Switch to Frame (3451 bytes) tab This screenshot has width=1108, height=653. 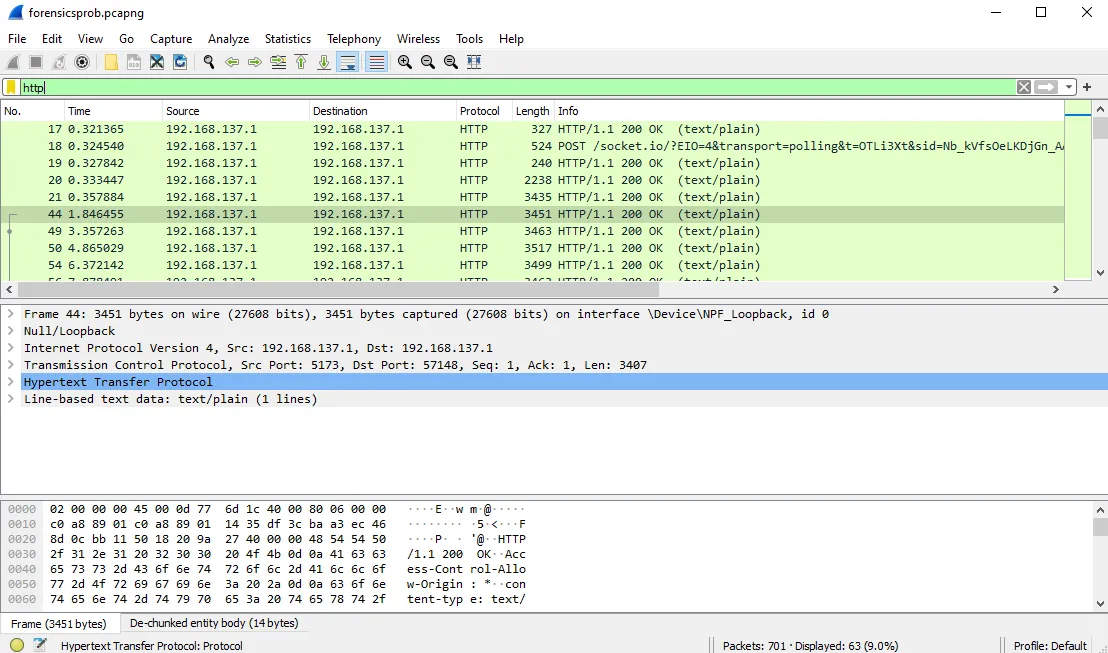(59, 623)
